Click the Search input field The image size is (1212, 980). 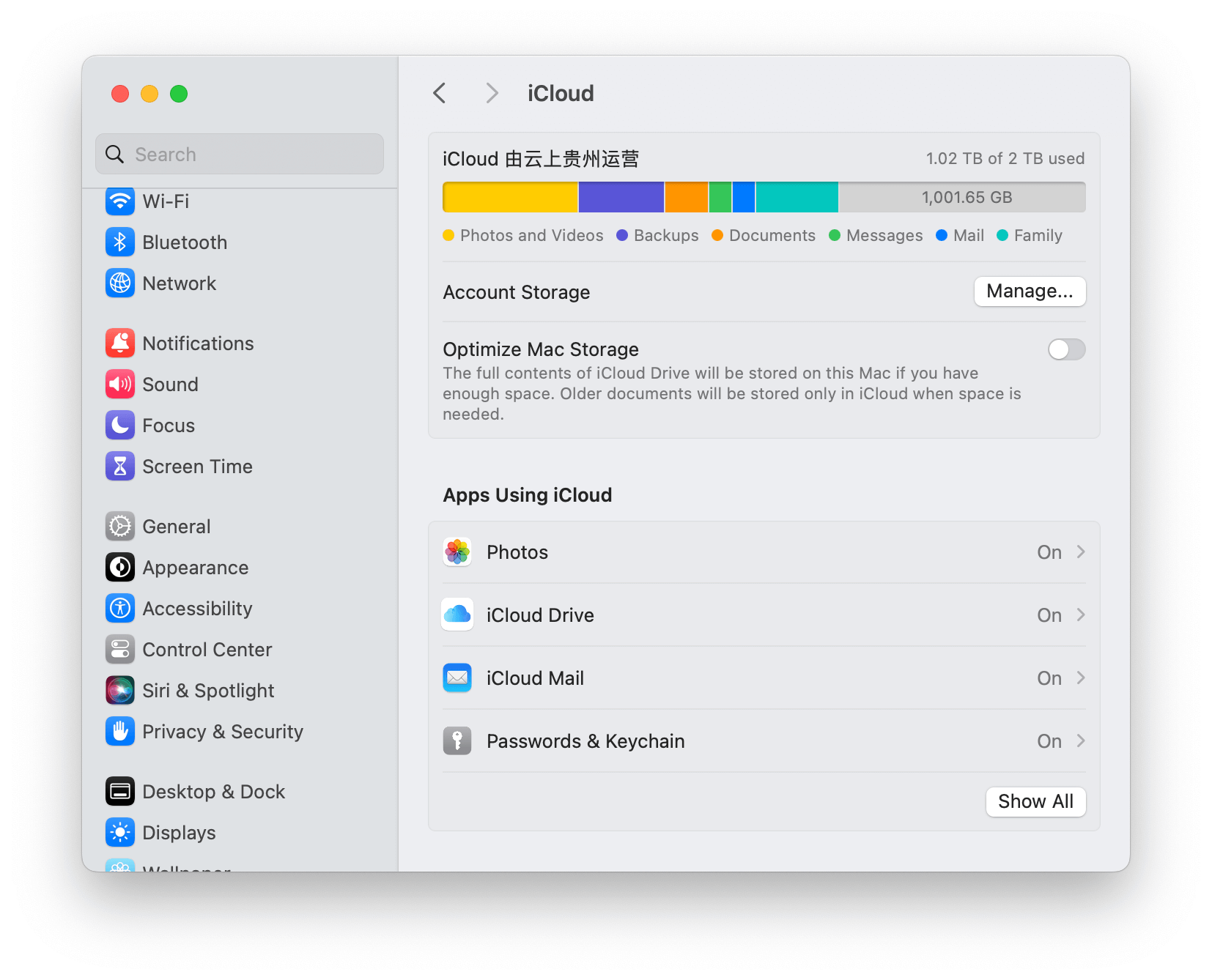[x=240, y=154]
